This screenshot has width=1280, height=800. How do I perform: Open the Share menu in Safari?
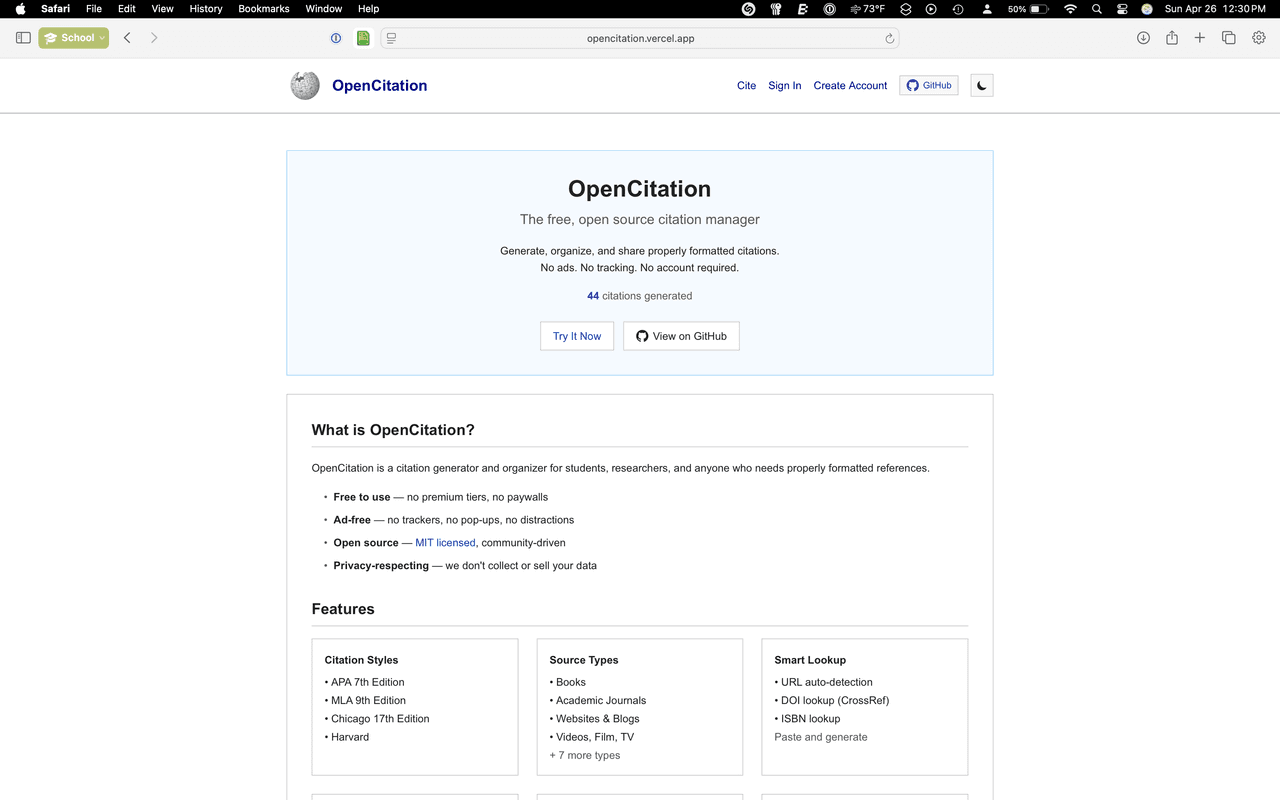click(x=1171, y=38)
